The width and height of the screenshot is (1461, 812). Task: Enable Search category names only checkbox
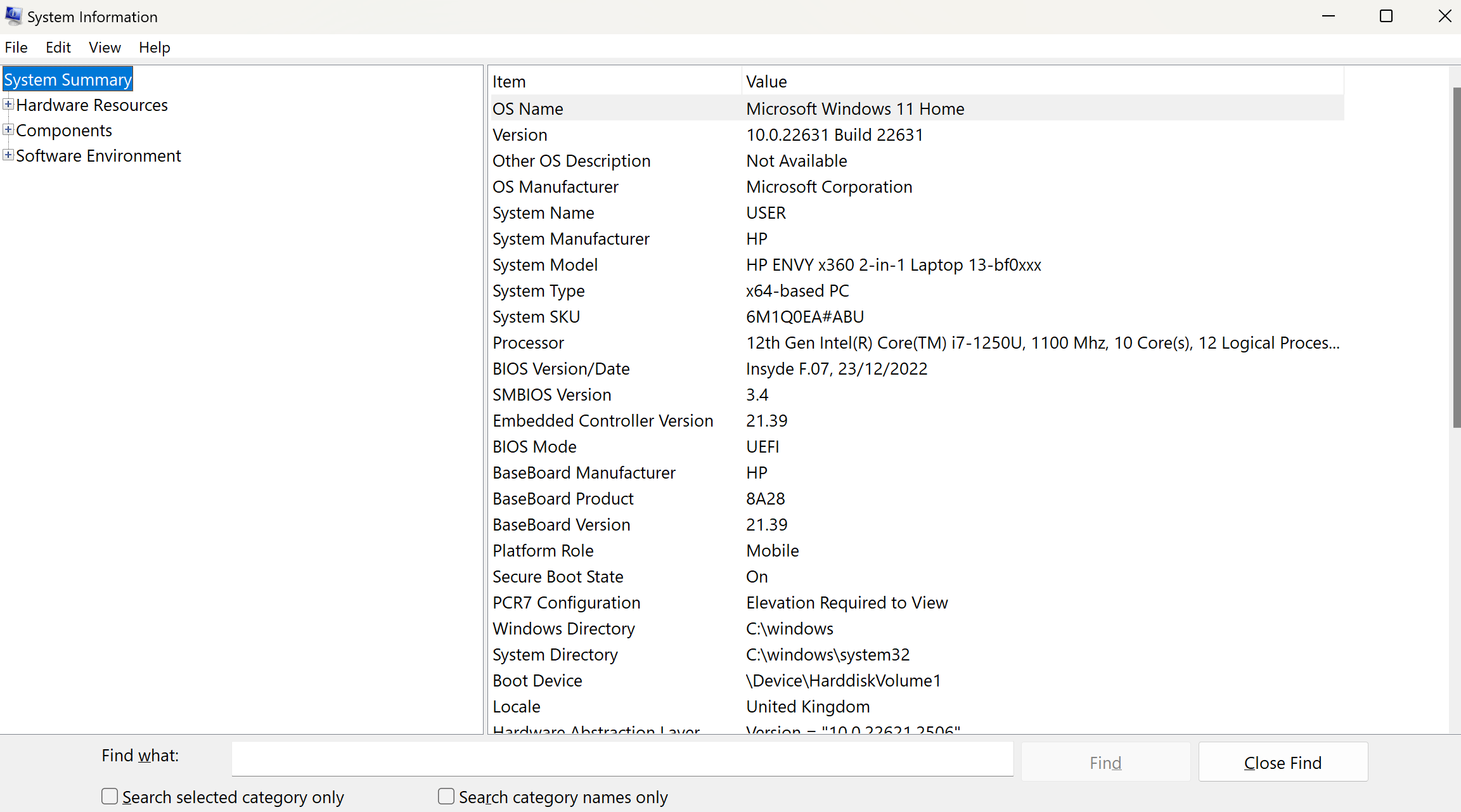pos(446,796)
